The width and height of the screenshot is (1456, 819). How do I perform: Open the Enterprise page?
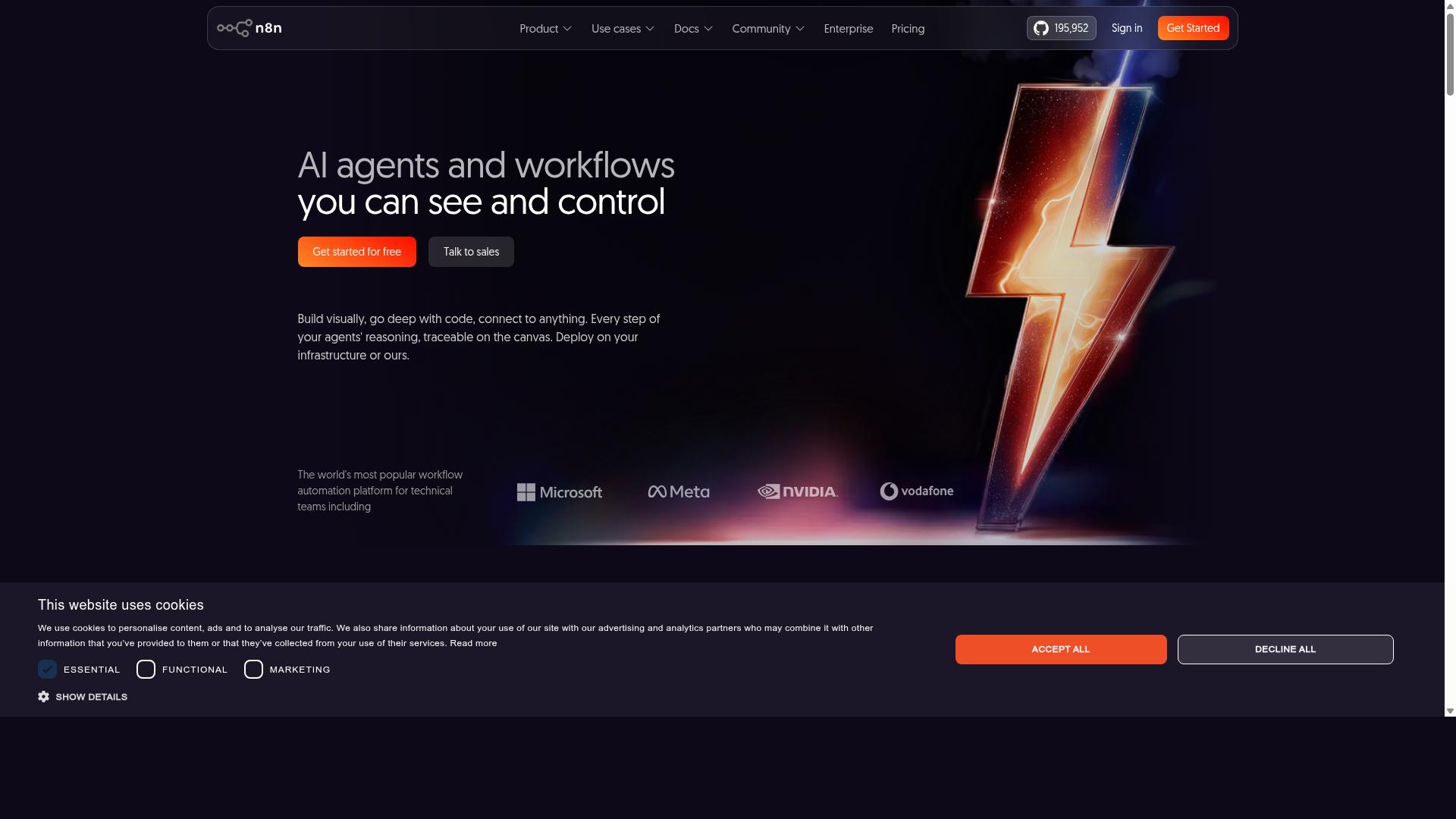(x=848, y=29)
